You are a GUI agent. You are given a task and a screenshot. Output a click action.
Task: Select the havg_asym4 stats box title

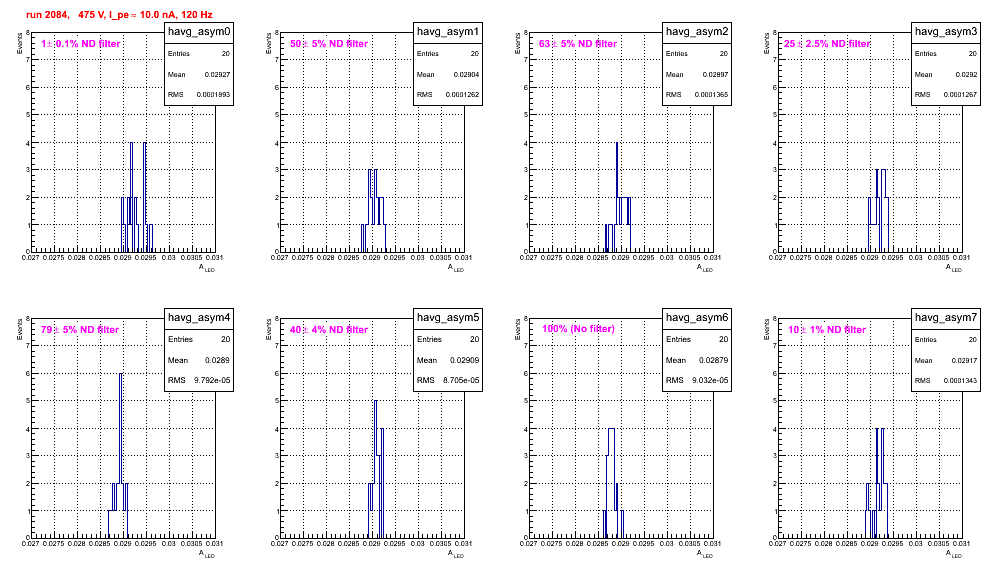coord(199,318)
